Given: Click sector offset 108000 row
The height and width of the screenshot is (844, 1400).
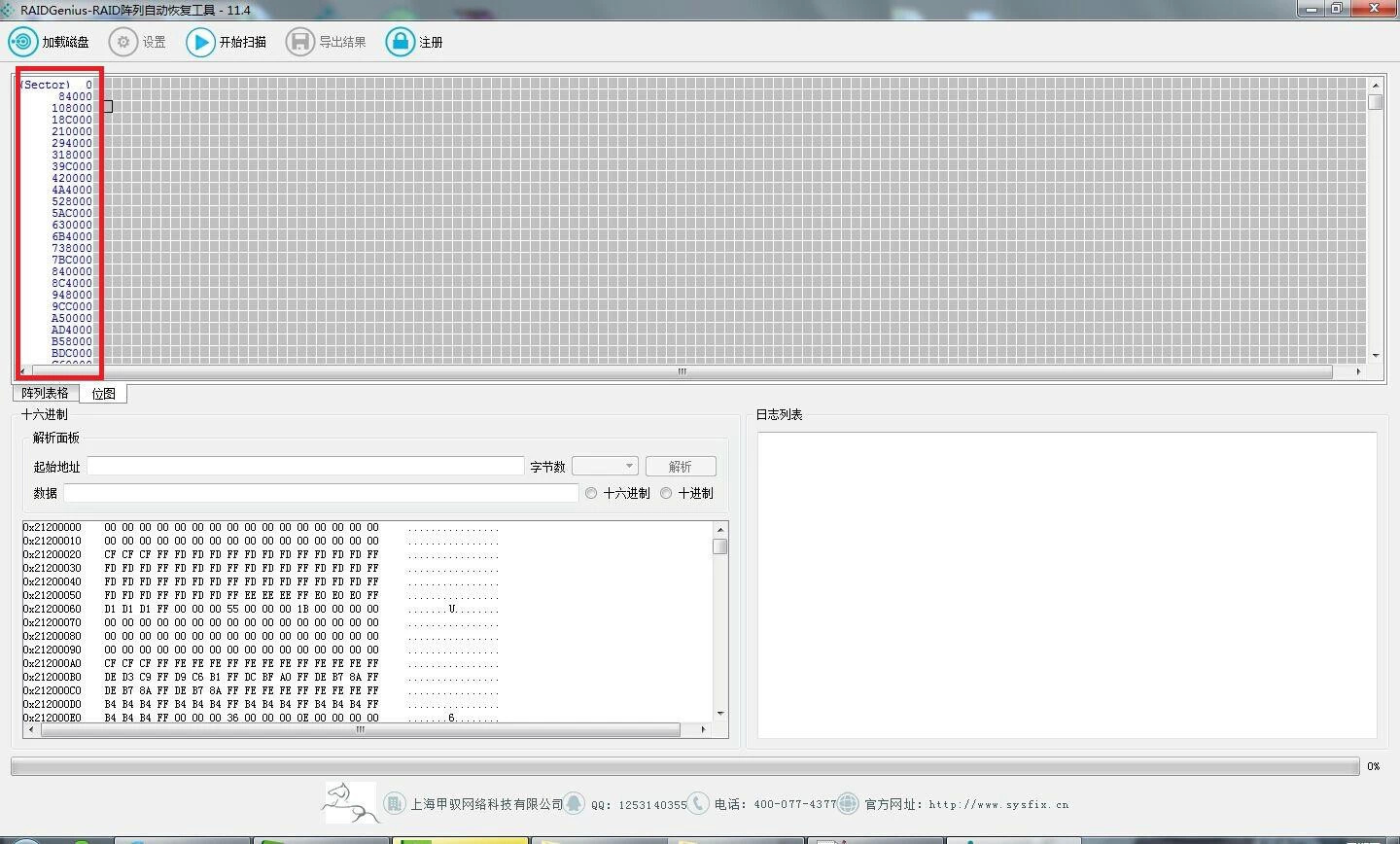Looking at the screenshot, I should click(72, 108).
